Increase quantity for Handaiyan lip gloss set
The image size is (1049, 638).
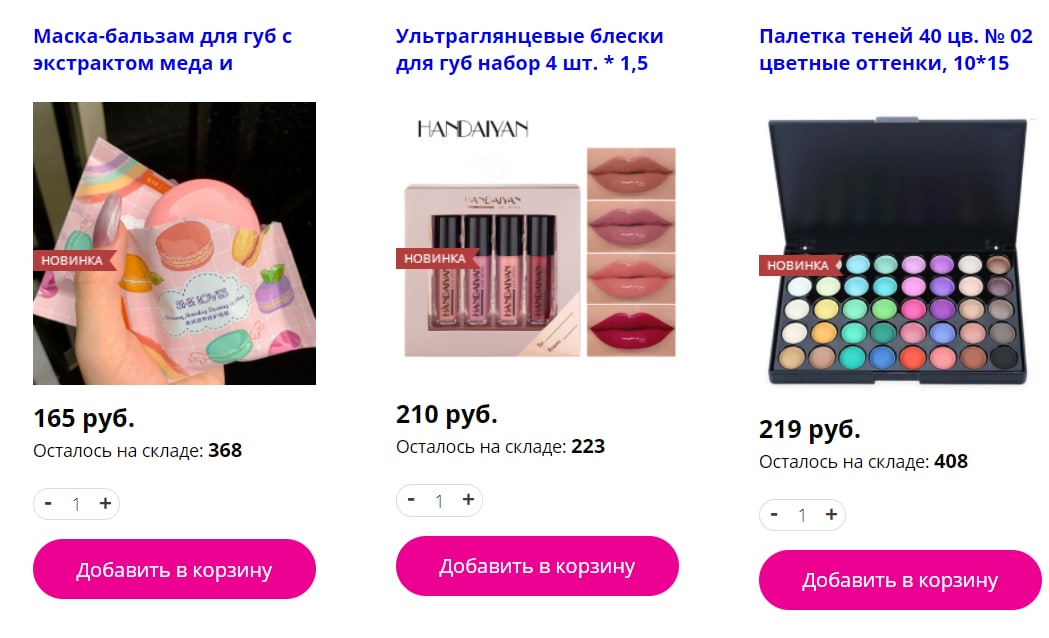click(x=468, y=500)
